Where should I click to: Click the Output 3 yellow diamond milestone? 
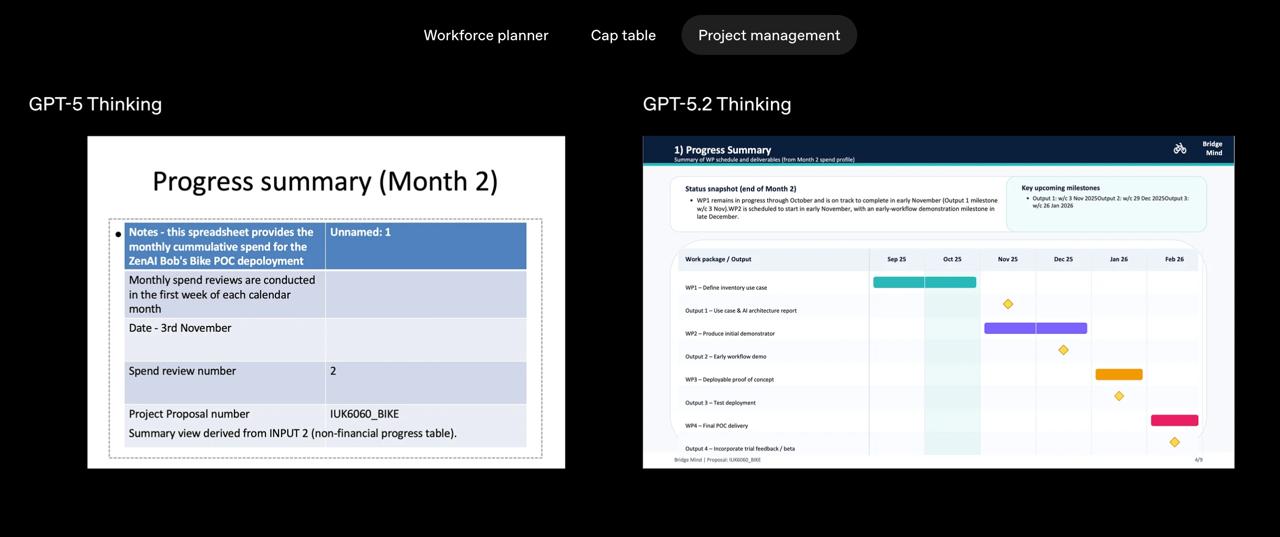[x=1119, y=396]
